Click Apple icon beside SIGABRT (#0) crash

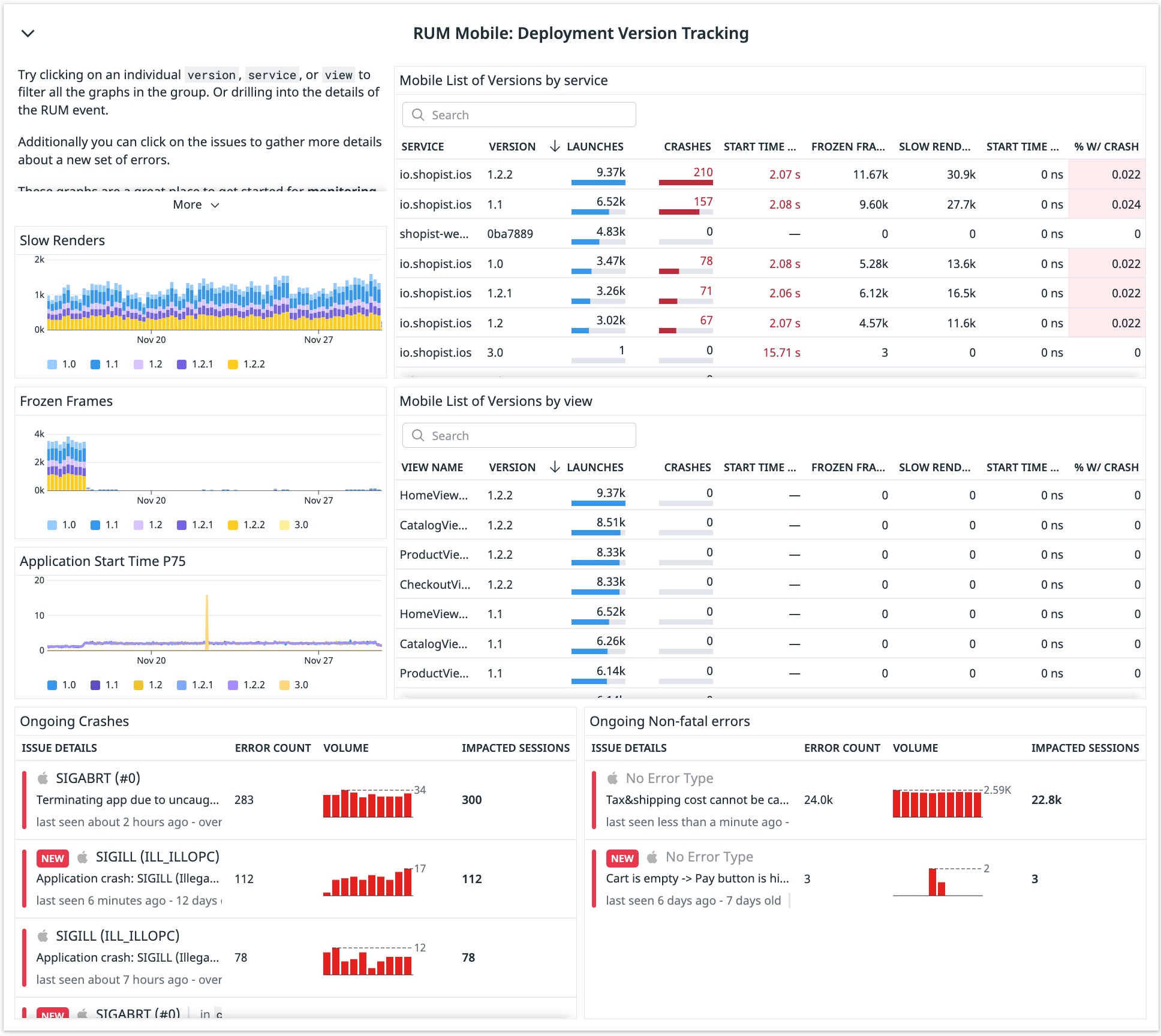[43, 778]
